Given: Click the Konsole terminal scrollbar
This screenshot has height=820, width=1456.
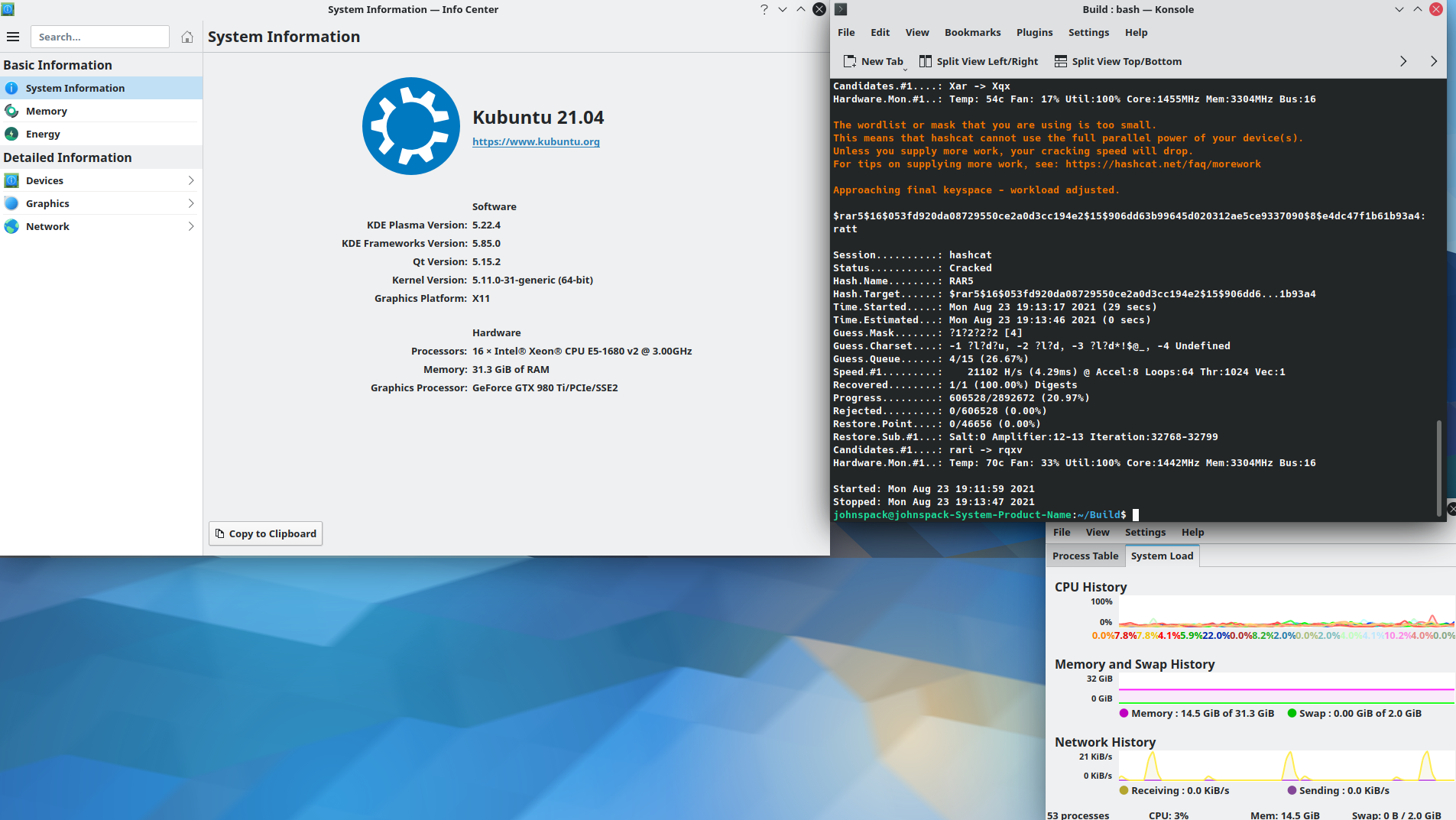Looking at the screenshot, I should pyautogui.click(x=1439, y=468).
